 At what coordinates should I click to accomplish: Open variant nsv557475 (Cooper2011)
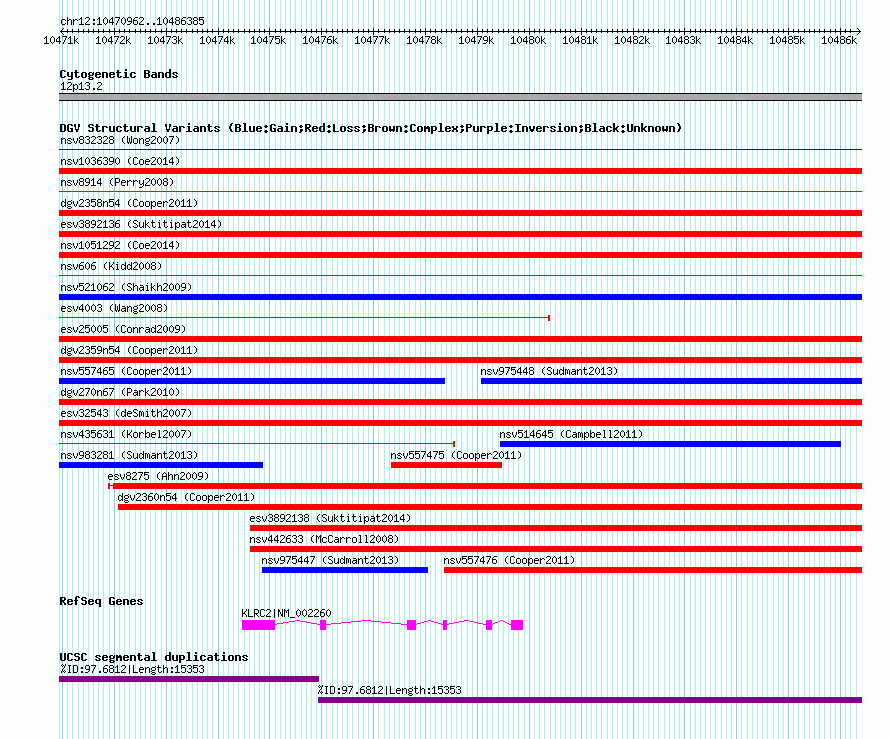click(x=456, y=455)
